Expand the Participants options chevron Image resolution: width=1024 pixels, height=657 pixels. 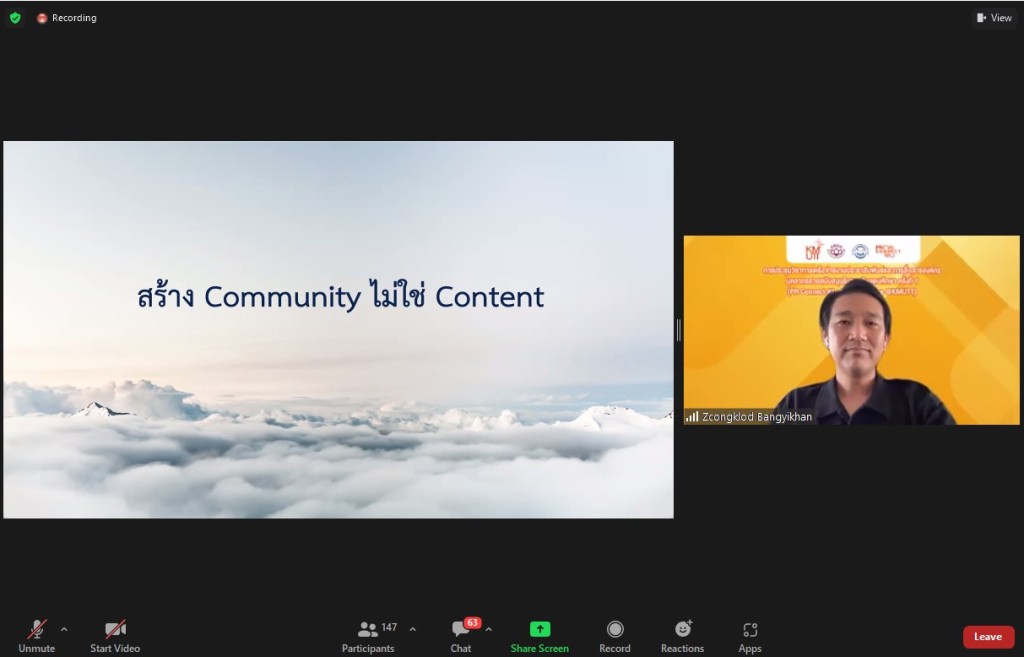coord(413,629)
